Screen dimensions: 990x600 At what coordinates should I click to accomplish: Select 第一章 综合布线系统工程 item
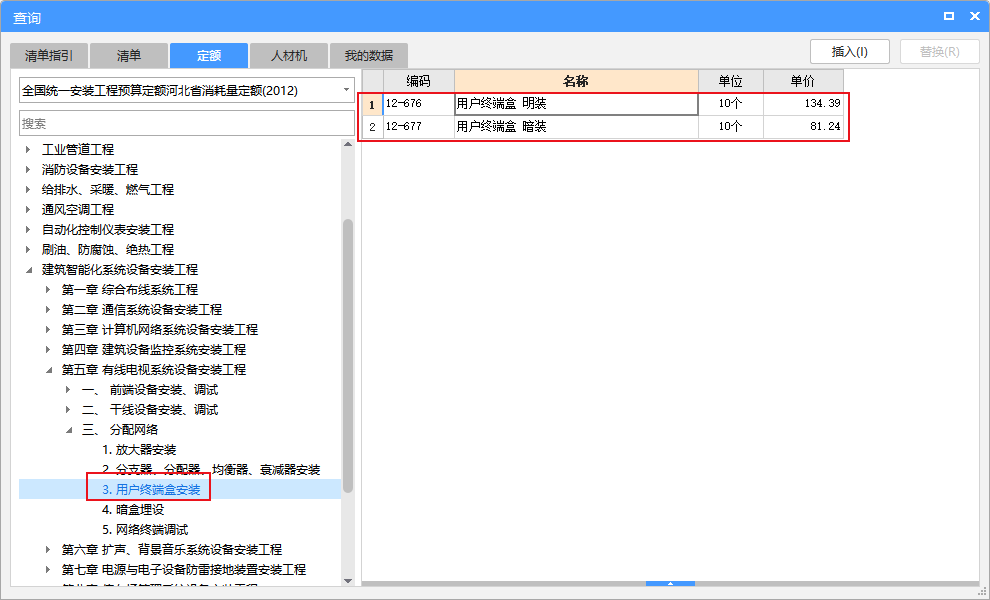129,290
